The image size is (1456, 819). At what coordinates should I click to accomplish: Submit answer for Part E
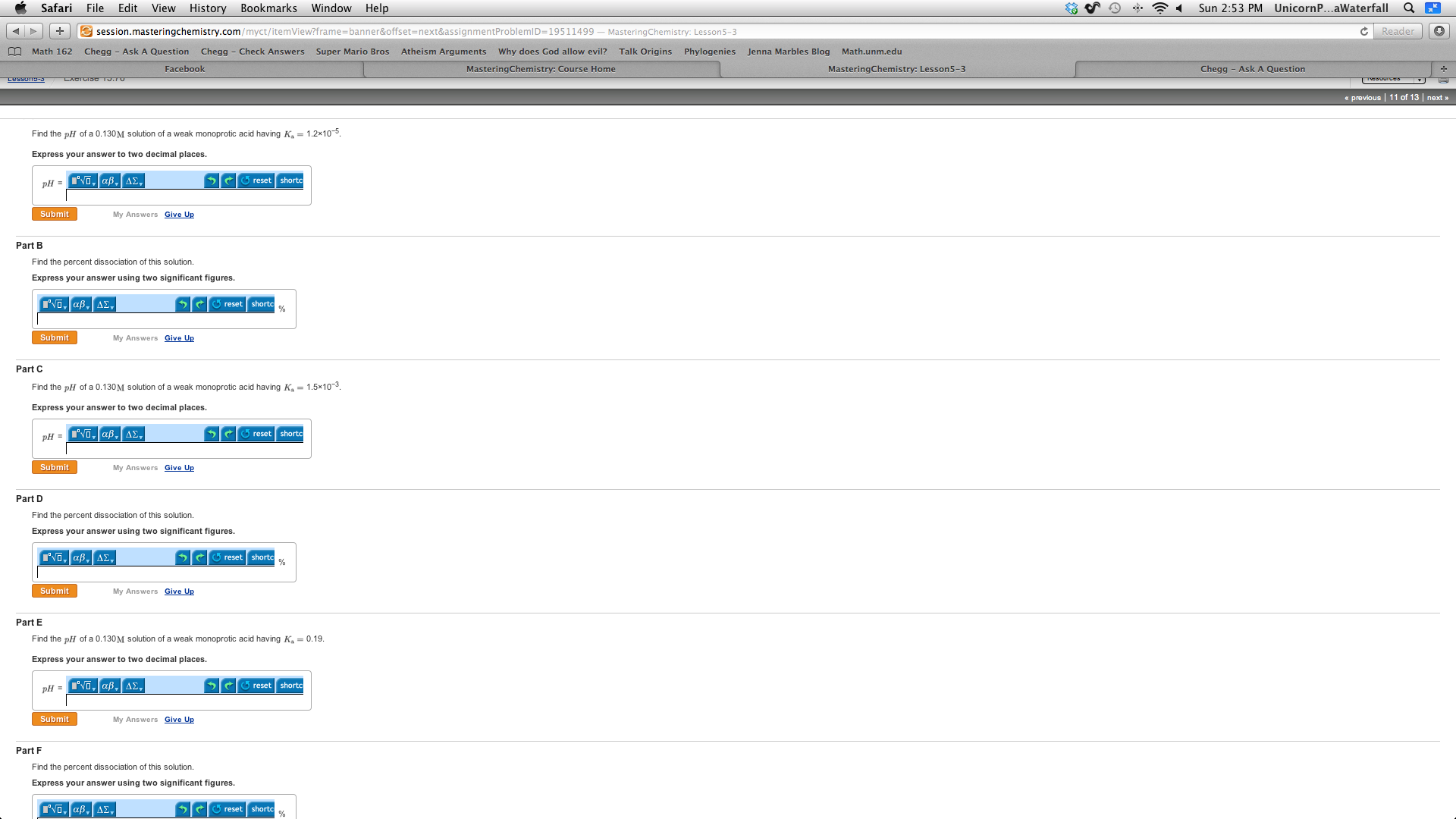pos(54,718)
